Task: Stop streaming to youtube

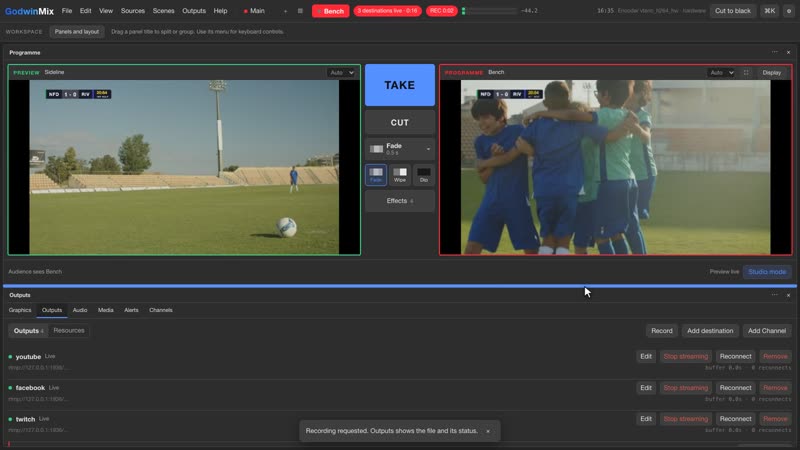Action: pos(686,356)
